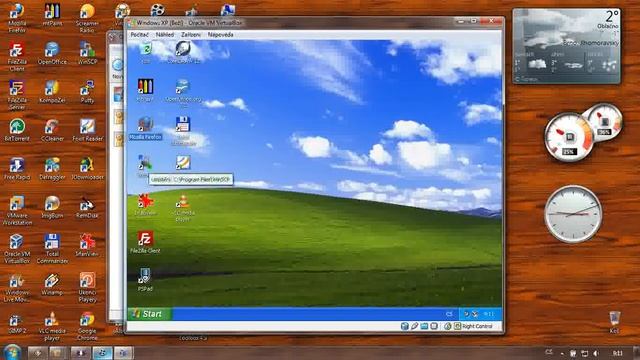Open VLC media player on host desktop
The image size is (640, 360).
[x=52, y=325]
